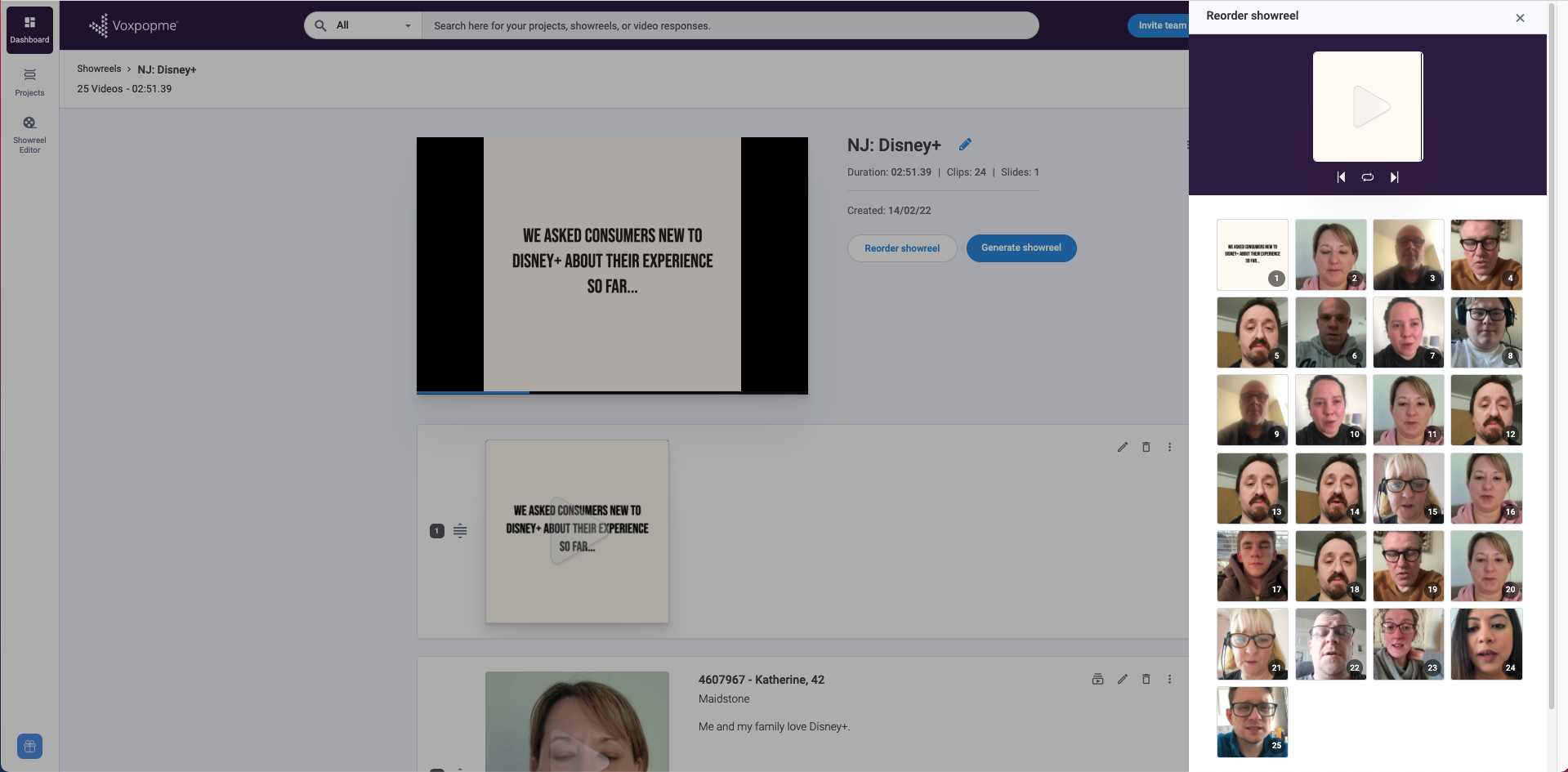Play Katherine's clip thumbnail
Viewport: 1568px width, 772px height.
pos(577,721)
